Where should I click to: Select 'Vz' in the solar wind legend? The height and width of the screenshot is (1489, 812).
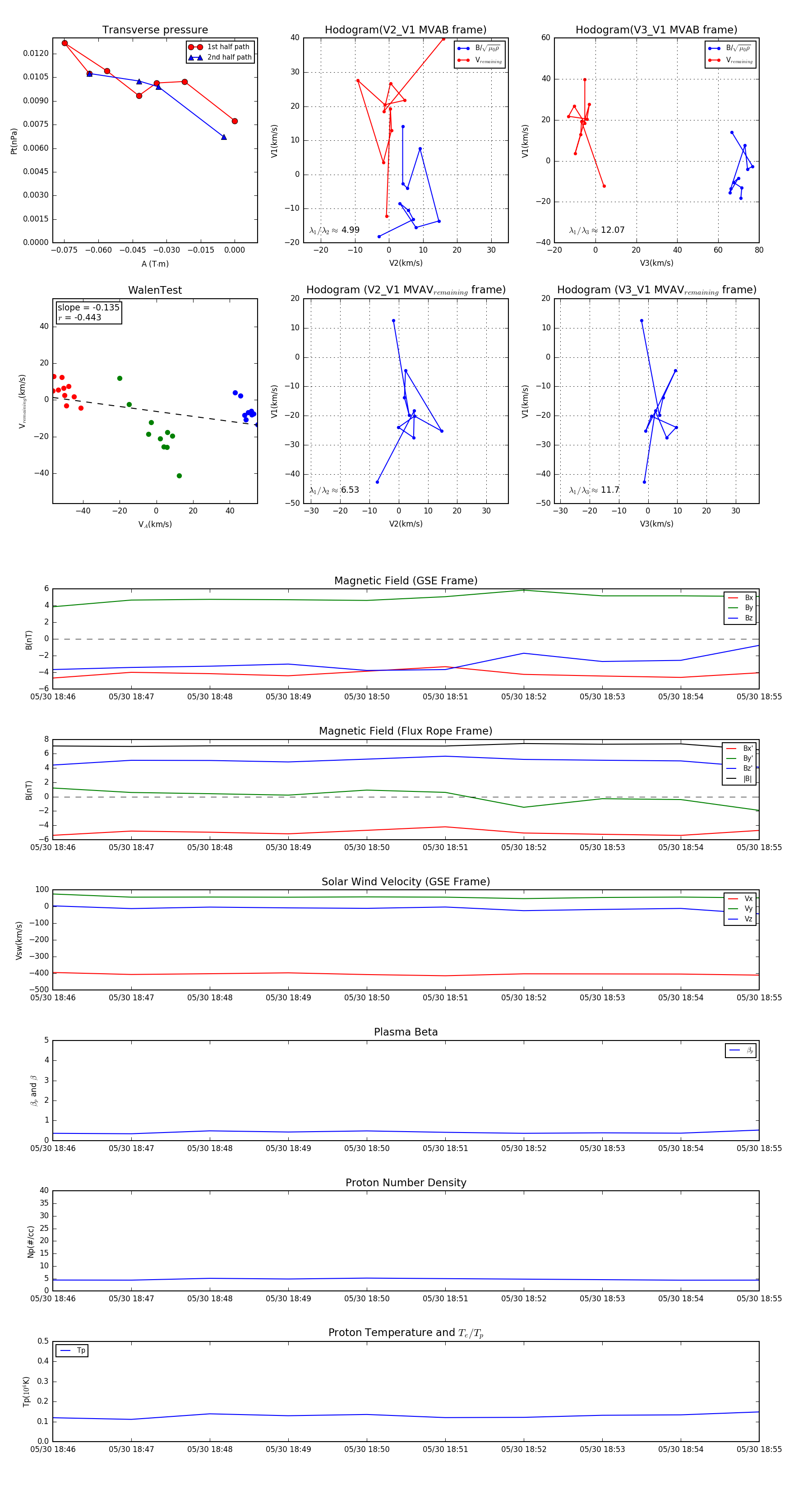point(741,919)
